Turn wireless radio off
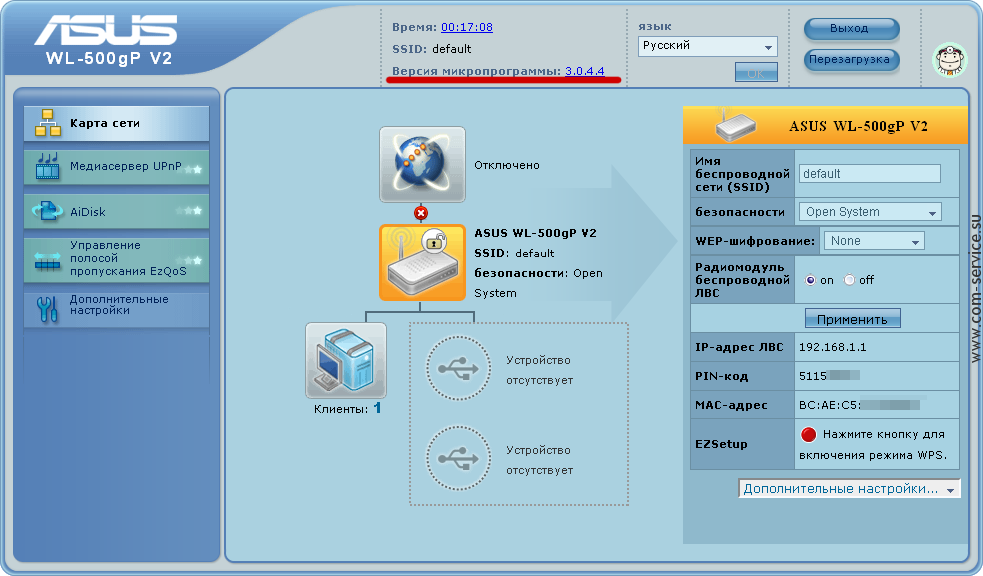The image size is (983, 576). point(849,280)
